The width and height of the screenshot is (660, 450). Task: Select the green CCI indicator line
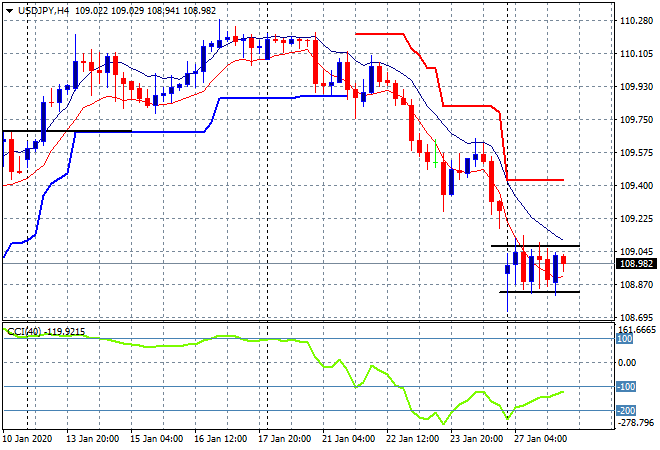click(x=283, y=375)
